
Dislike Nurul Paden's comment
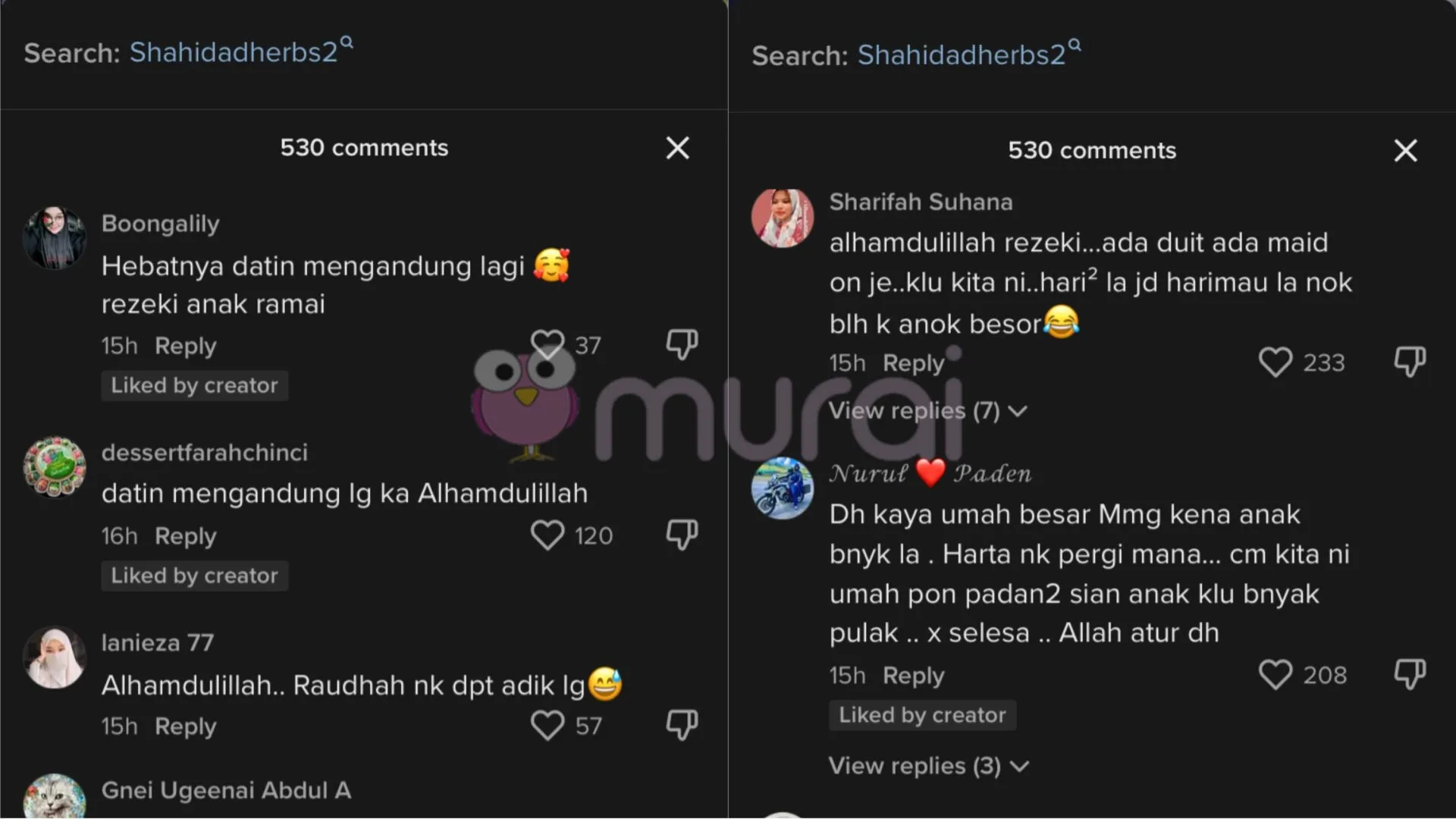1410,675
